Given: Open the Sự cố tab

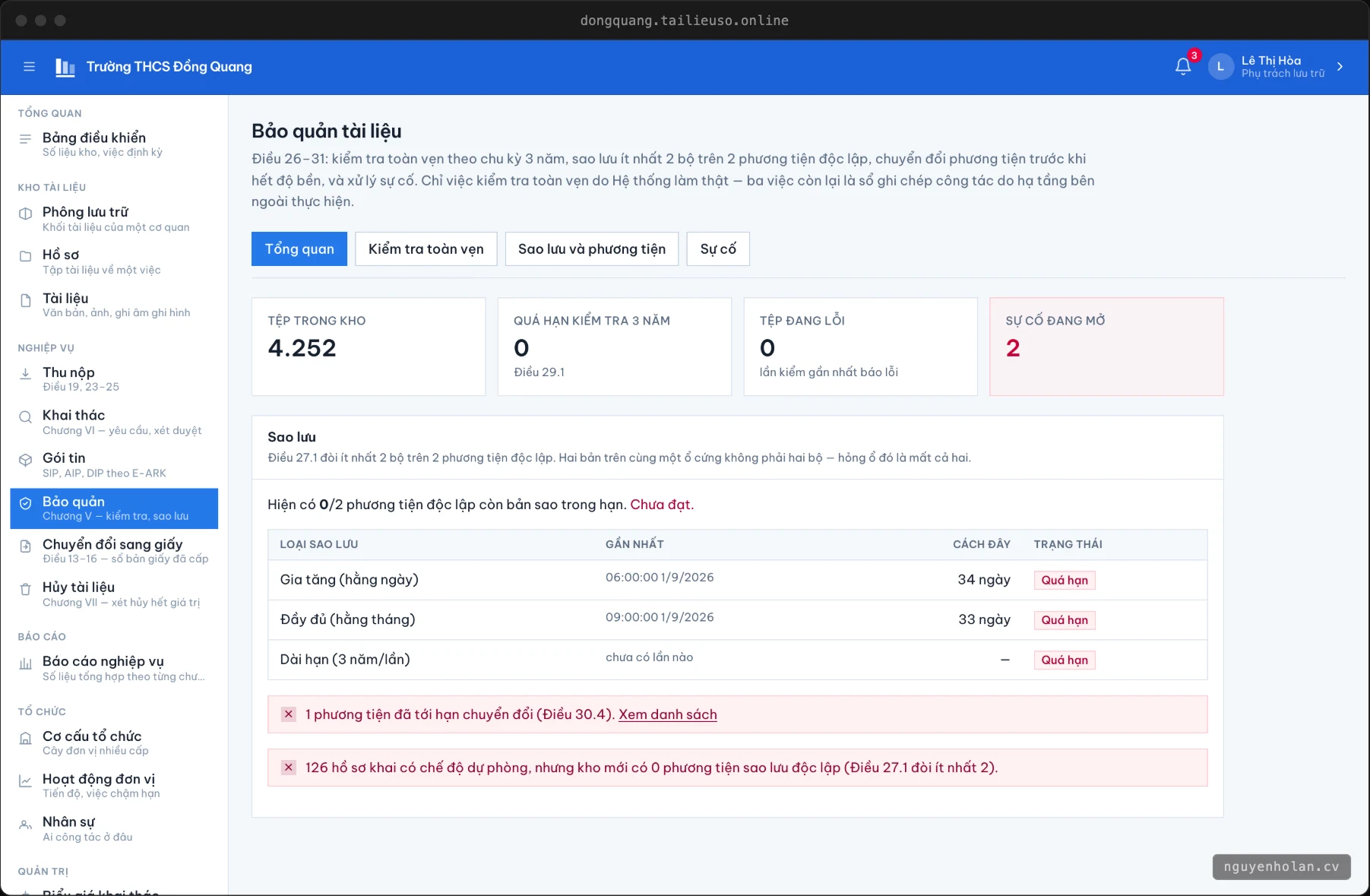Looking at the screenshot, I should point(718,249).
